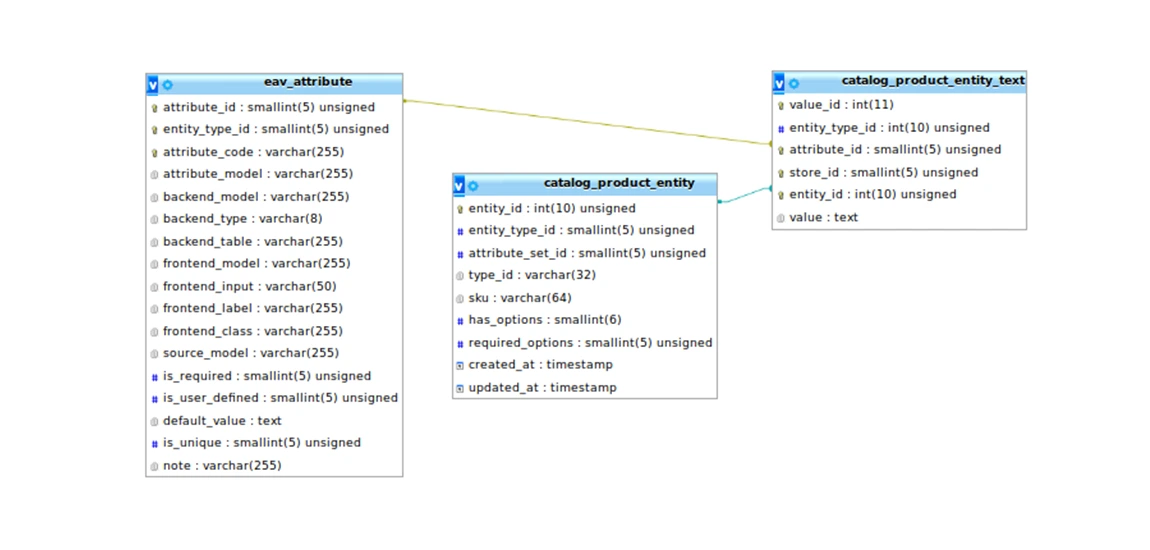Click the text-type icon beside attribute_model
Viewport: 1150px width, 550px height.
[155, 175]
